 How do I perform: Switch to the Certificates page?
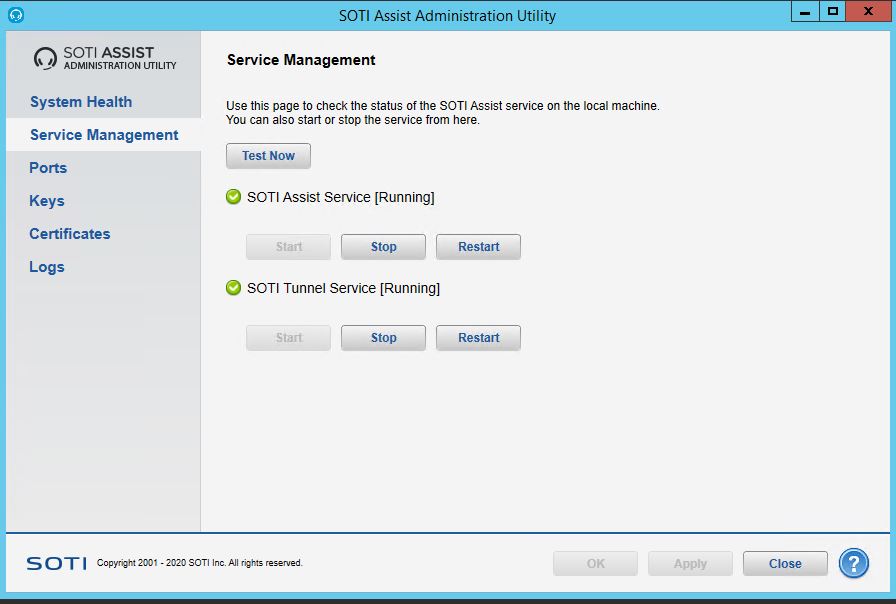point(70,234)
